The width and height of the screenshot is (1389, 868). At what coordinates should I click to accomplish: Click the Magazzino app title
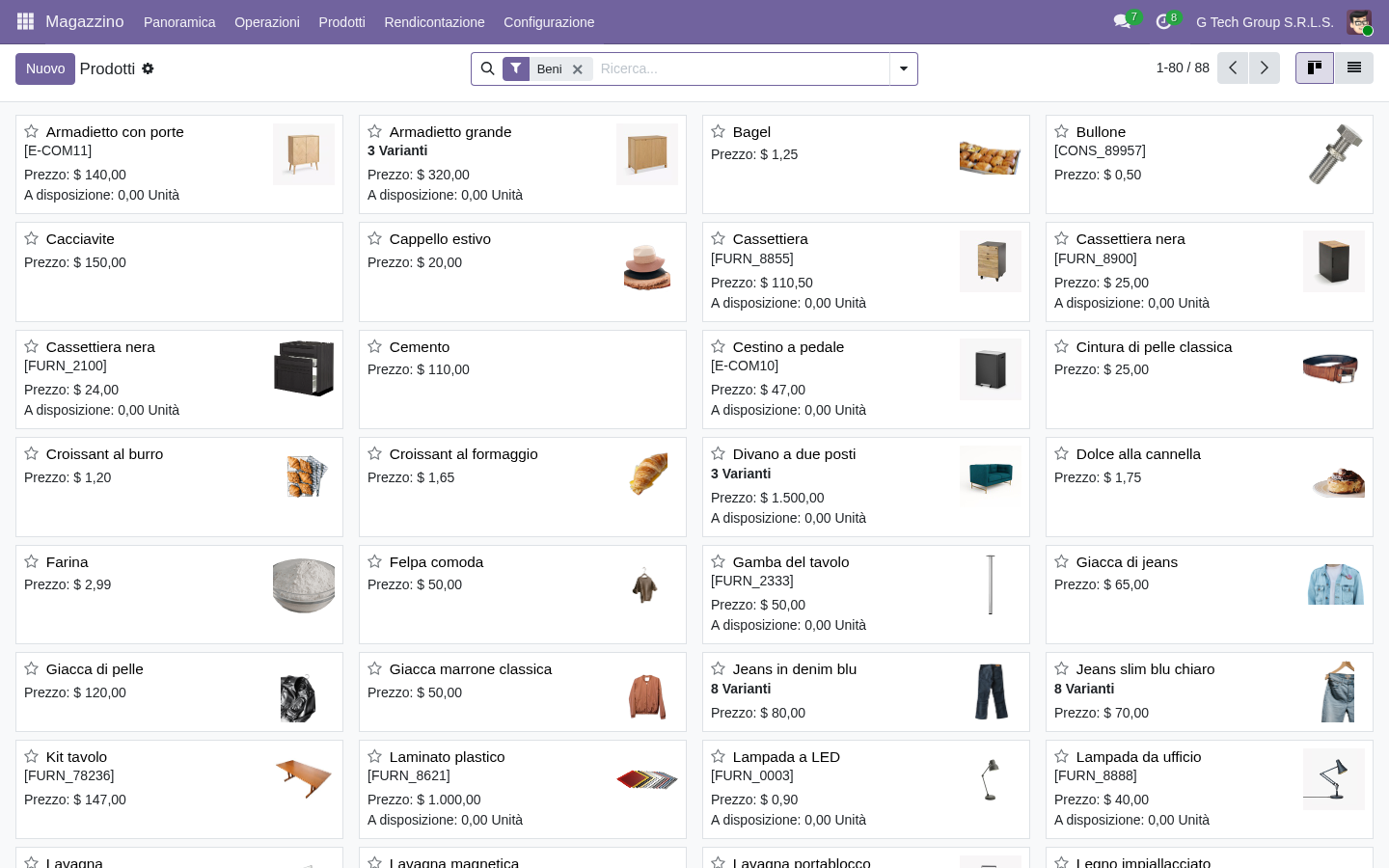pyautogui.click(x=85, y=21)
